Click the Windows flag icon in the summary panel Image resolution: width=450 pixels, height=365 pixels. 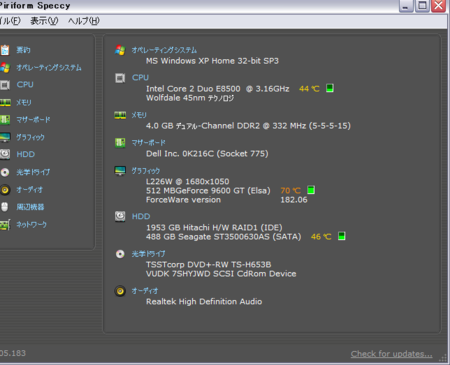pos(120,50)
